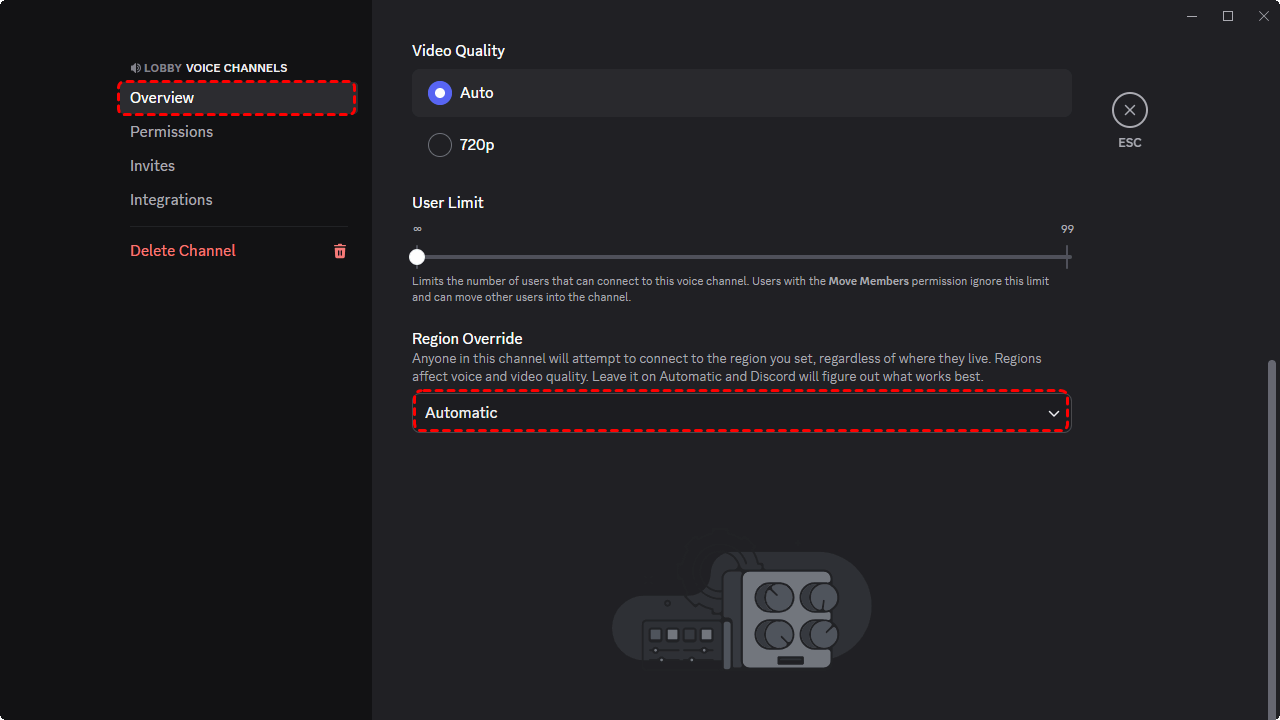Click the audio mixer illustration at the bottom
Image resolution: width=1280 pixels, height=720 pixels.
pos(741,605)
